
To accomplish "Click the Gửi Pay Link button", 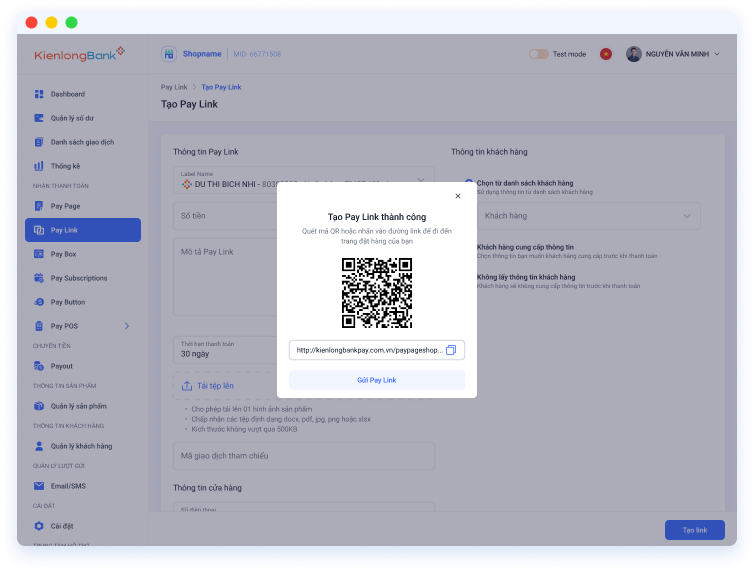I will 377,380.
